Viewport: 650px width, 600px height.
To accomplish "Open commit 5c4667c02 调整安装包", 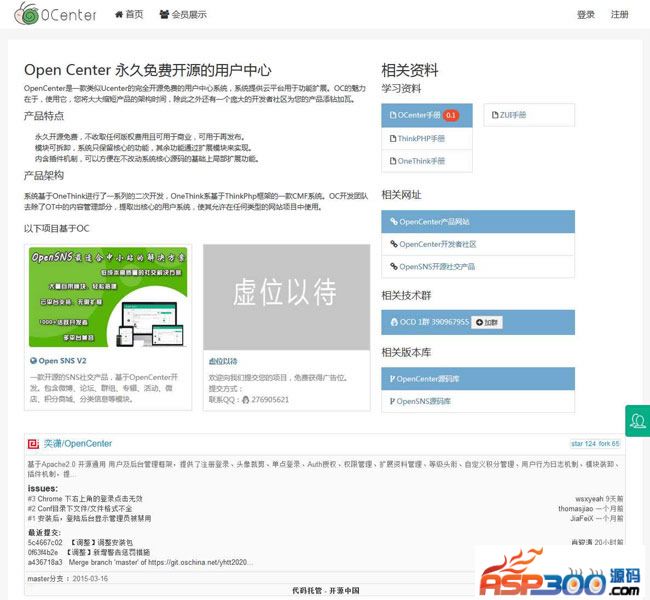I will [x=80, y=542].
